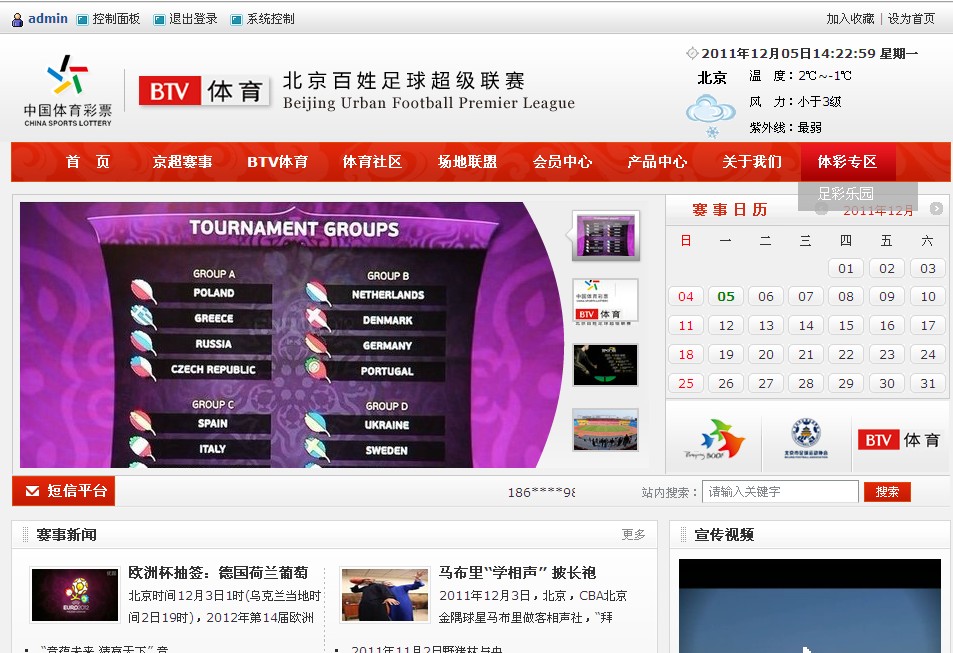Go to next month in calendar
This screenshot has height=653, width=953.
pos(936,209)
